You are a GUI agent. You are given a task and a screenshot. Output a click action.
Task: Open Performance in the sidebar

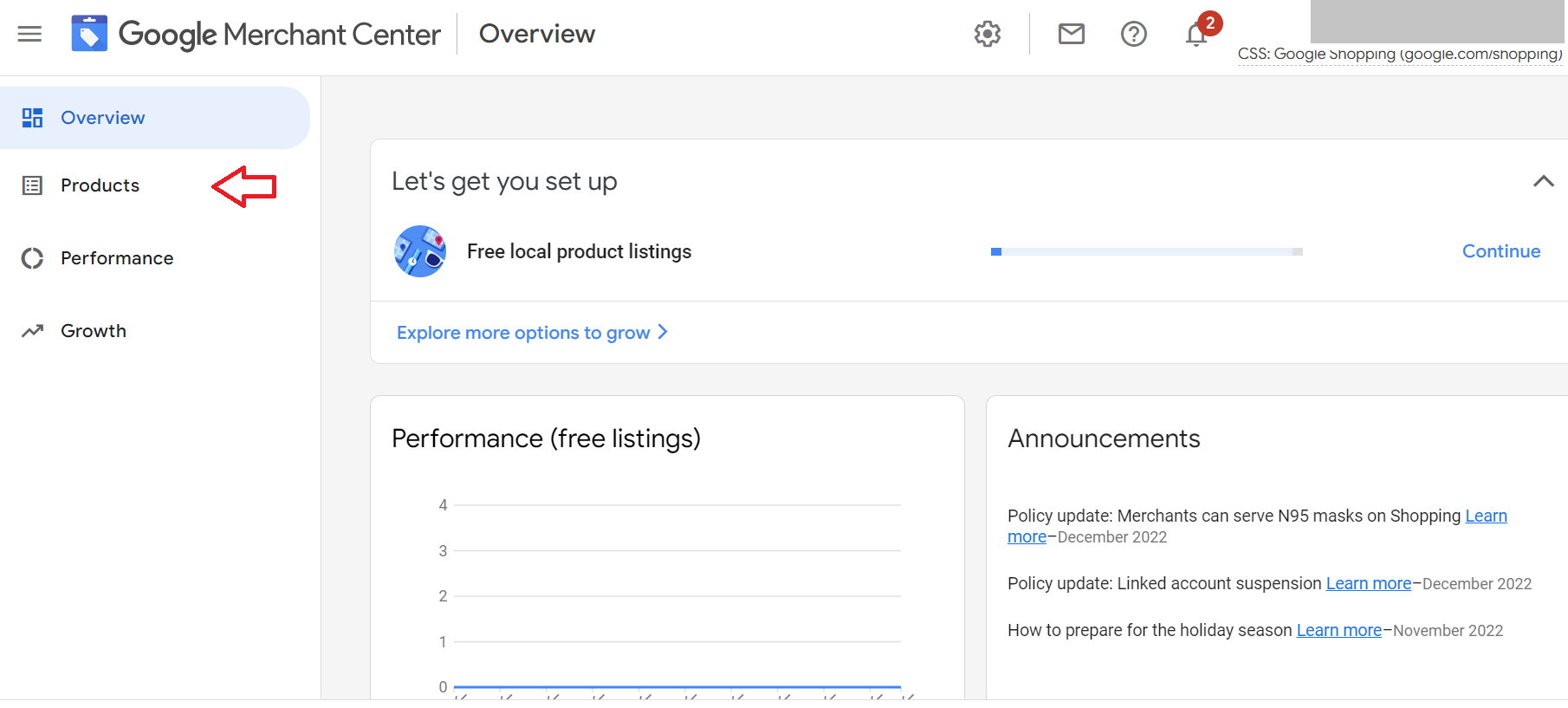pyautogui.click(x=117, y=258)
